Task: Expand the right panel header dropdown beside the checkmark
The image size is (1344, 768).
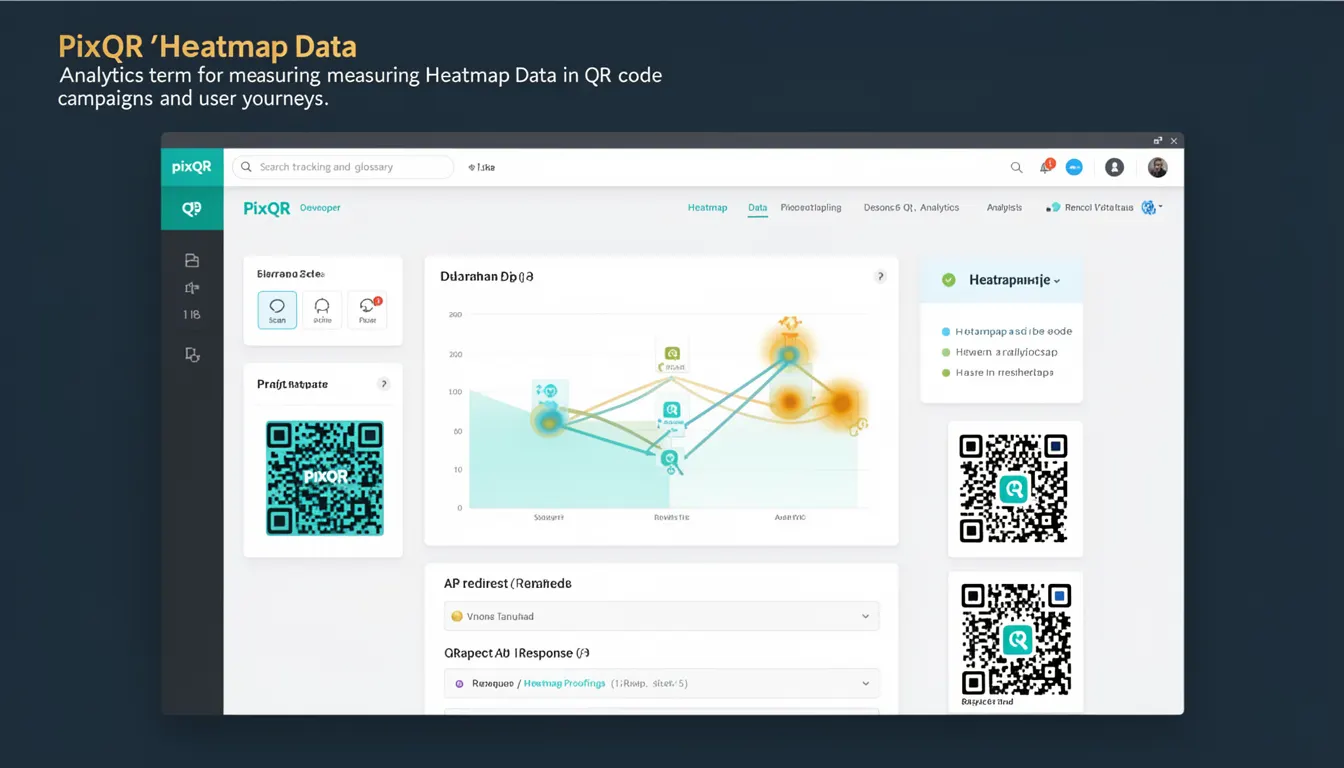Action: [1057, 281]
